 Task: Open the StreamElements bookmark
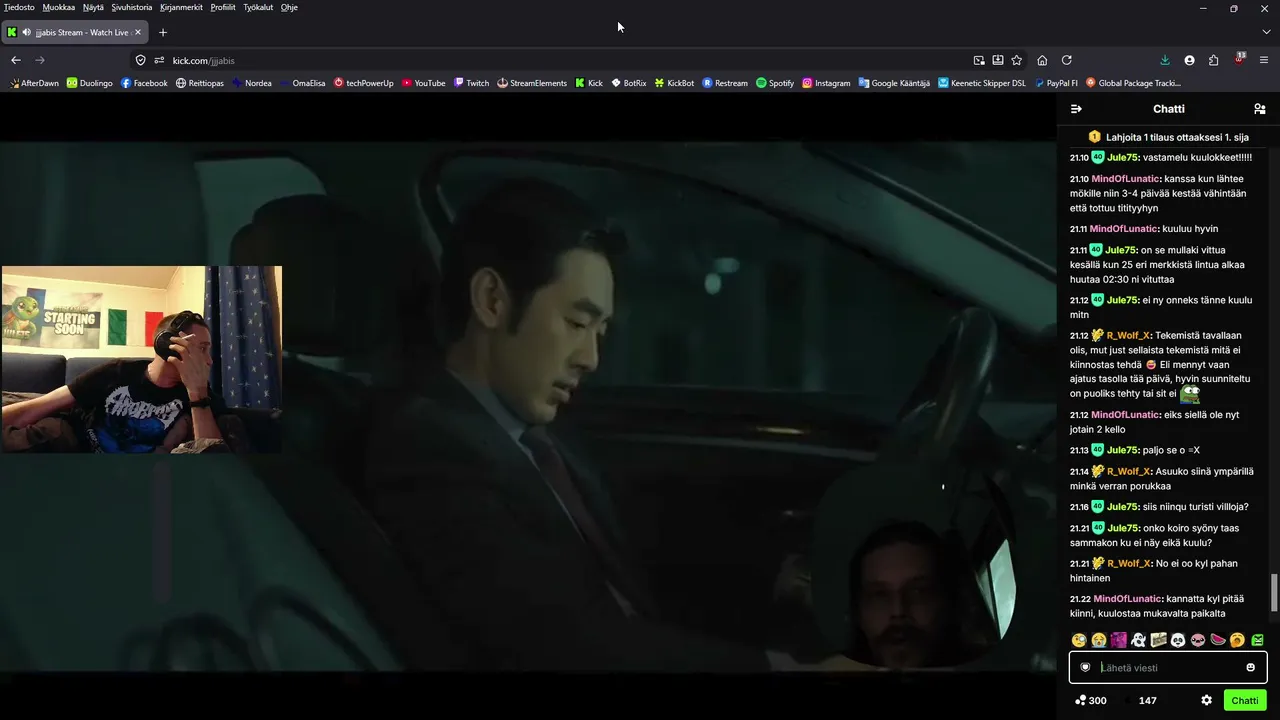coord(532,83)
